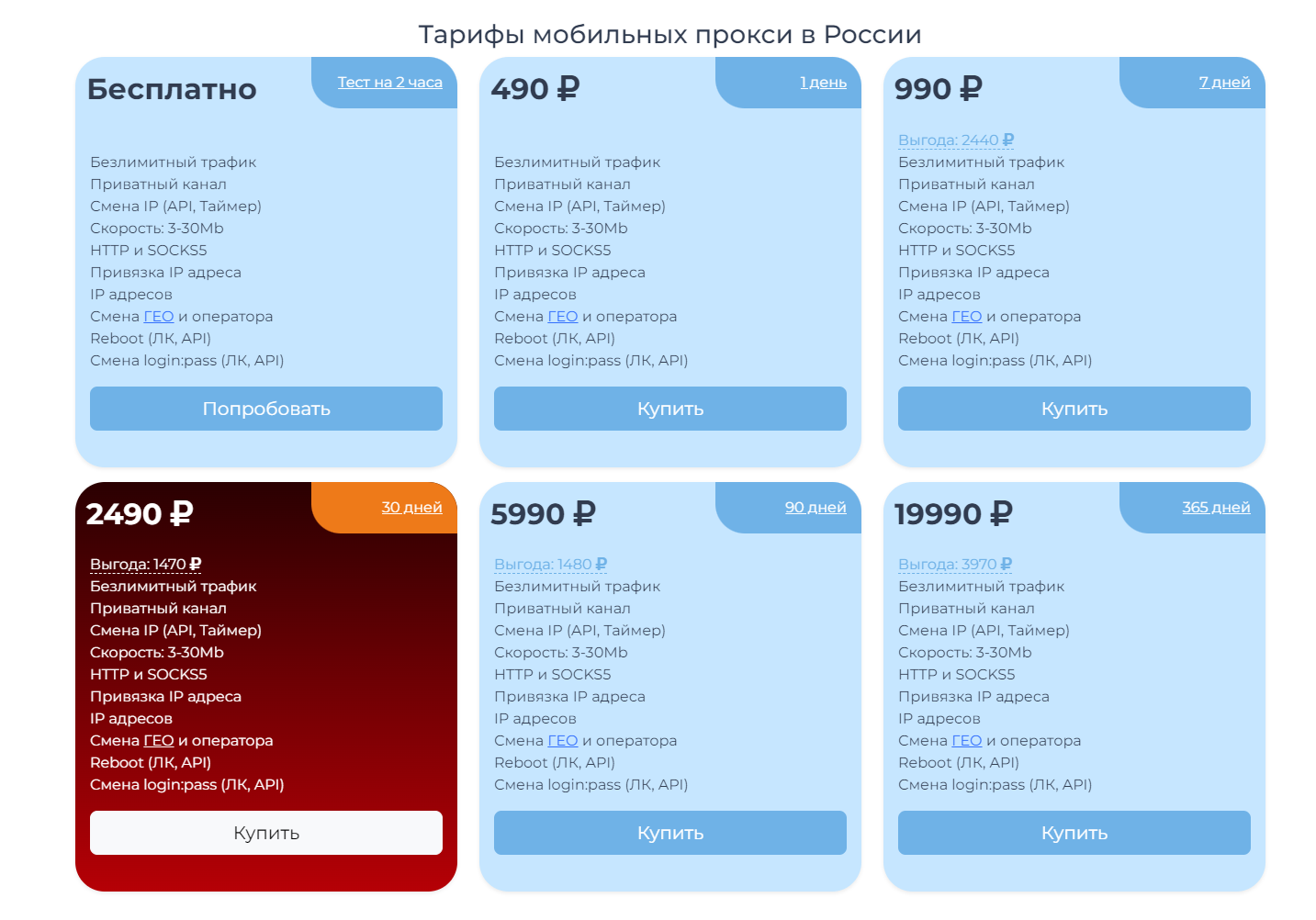Open the 'Тест на 2 часа' link
Screen dimensions: 1316x920
(x=389, y=82)
